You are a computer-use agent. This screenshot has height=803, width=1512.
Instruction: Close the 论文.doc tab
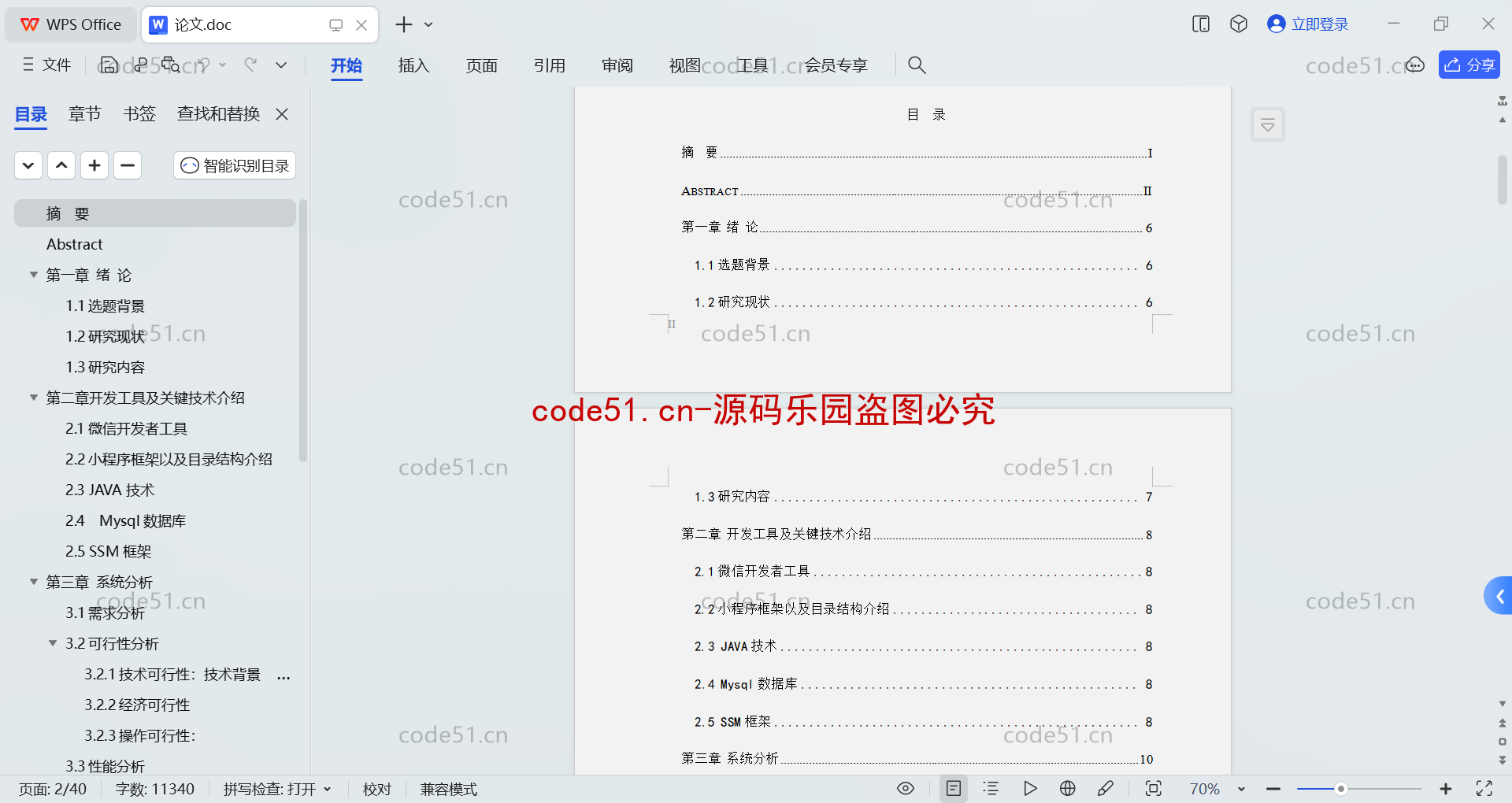[x=361, y=25]
